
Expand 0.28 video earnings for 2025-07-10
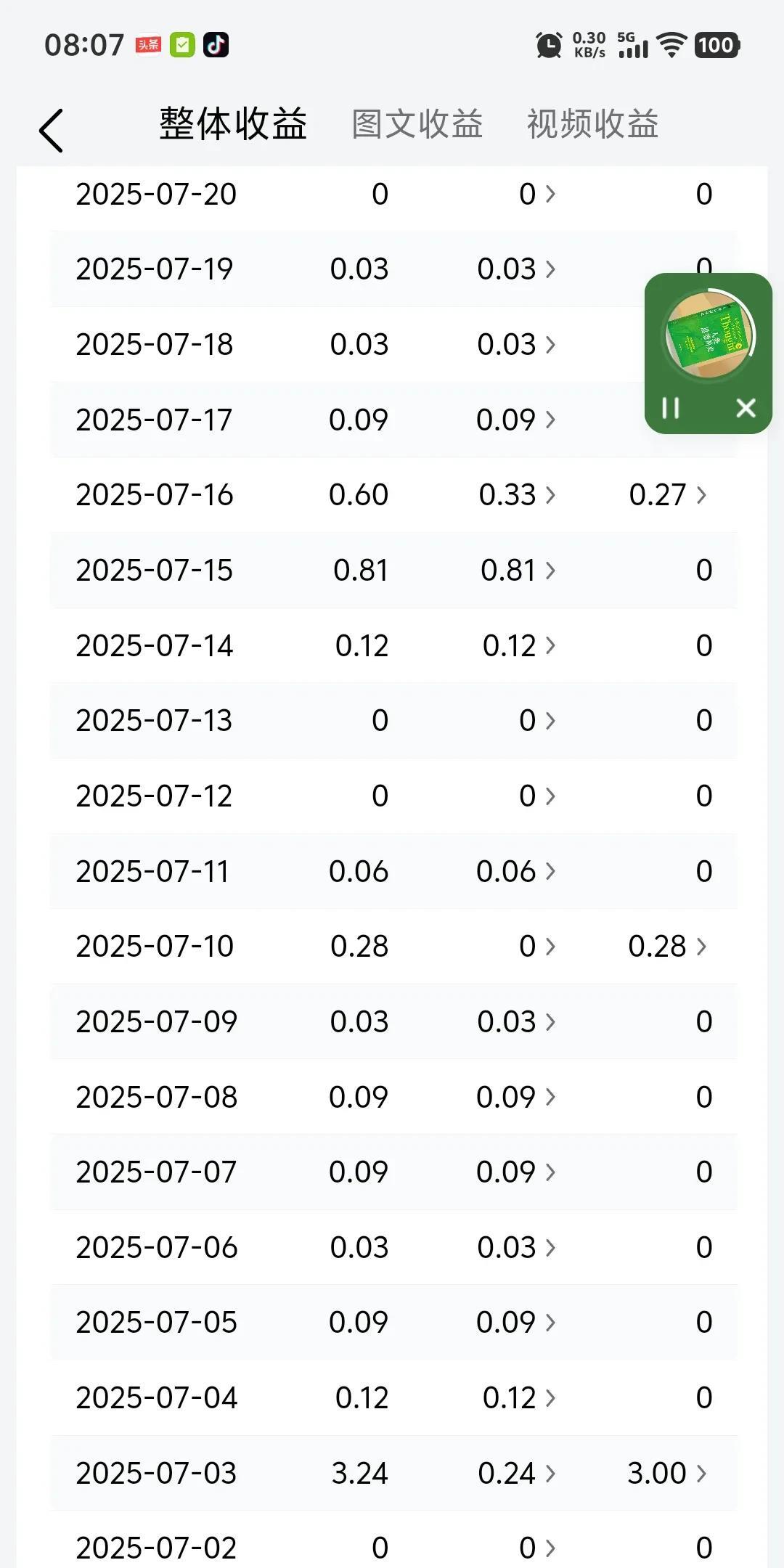click(x=666, y=947)
